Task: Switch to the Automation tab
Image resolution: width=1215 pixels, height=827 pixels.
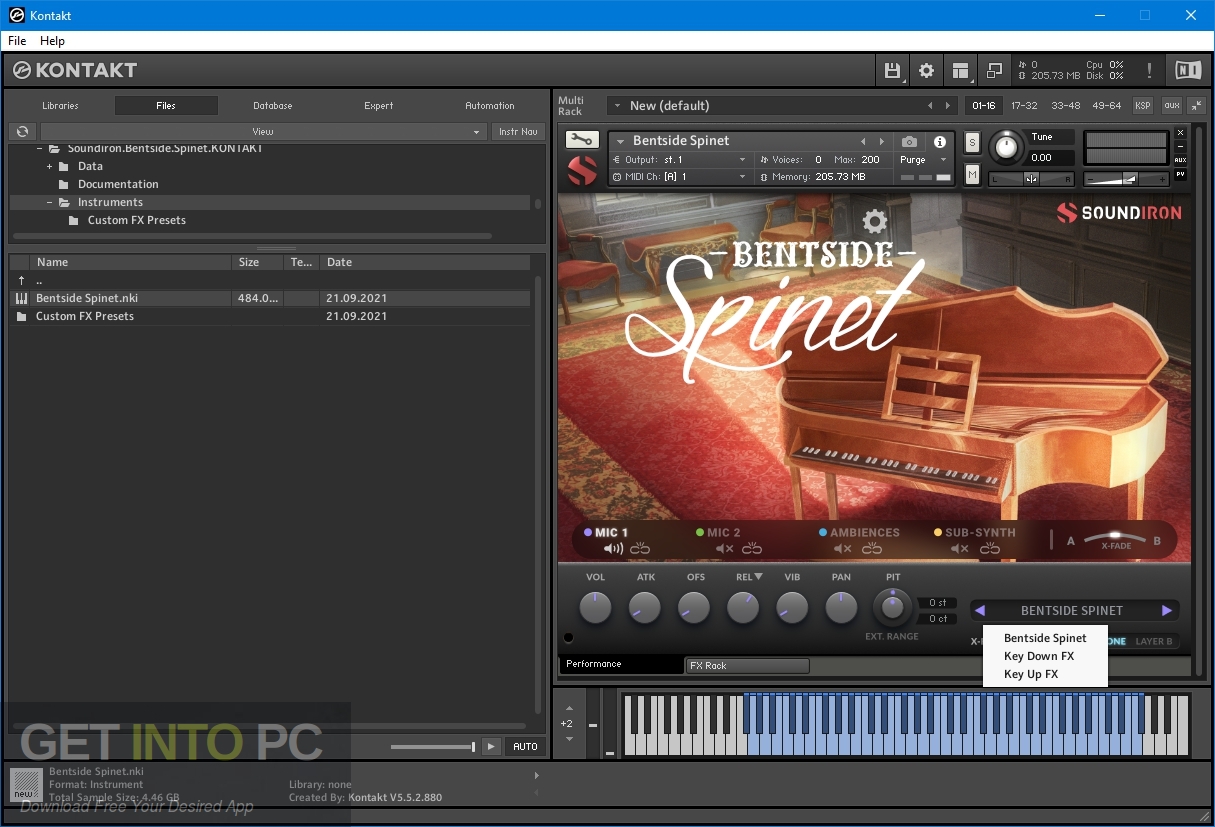Action: (x=490, y=105)
